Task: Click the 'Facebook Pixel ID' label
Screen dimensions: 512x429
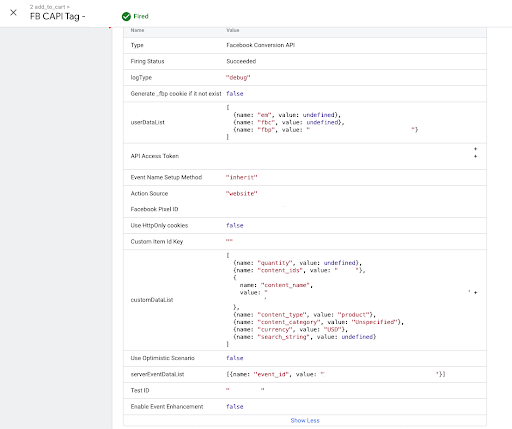Action: click(154, 209)
